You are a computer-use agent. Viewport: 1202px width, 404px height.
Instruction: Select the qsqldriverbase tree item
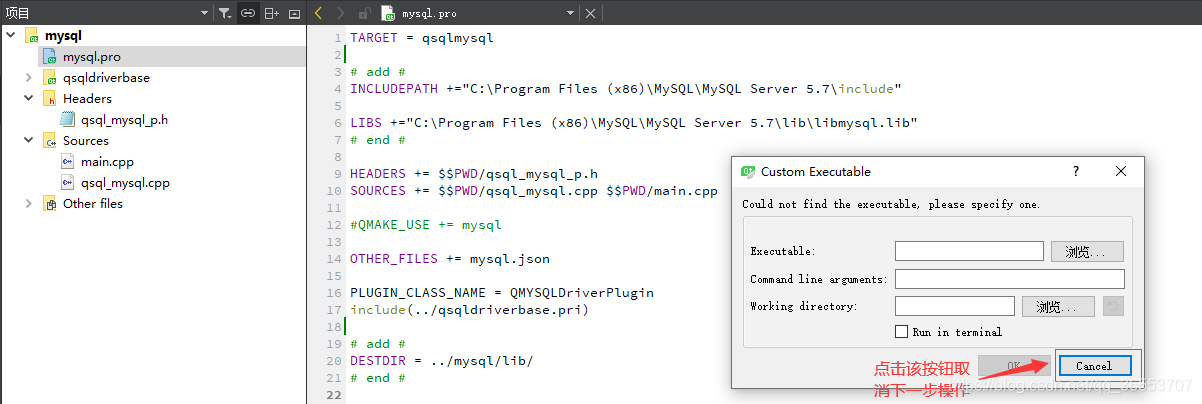(x=106, y=77)
